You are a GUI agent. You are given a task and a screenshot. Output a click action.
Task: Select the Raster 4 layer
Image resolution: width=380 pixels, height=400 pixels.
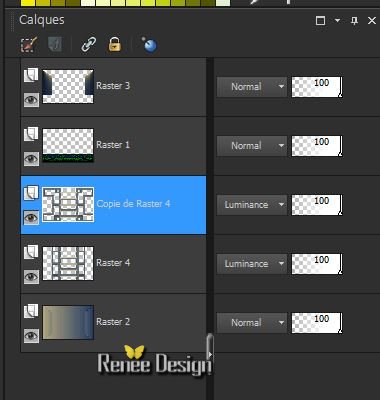[113, 263]
